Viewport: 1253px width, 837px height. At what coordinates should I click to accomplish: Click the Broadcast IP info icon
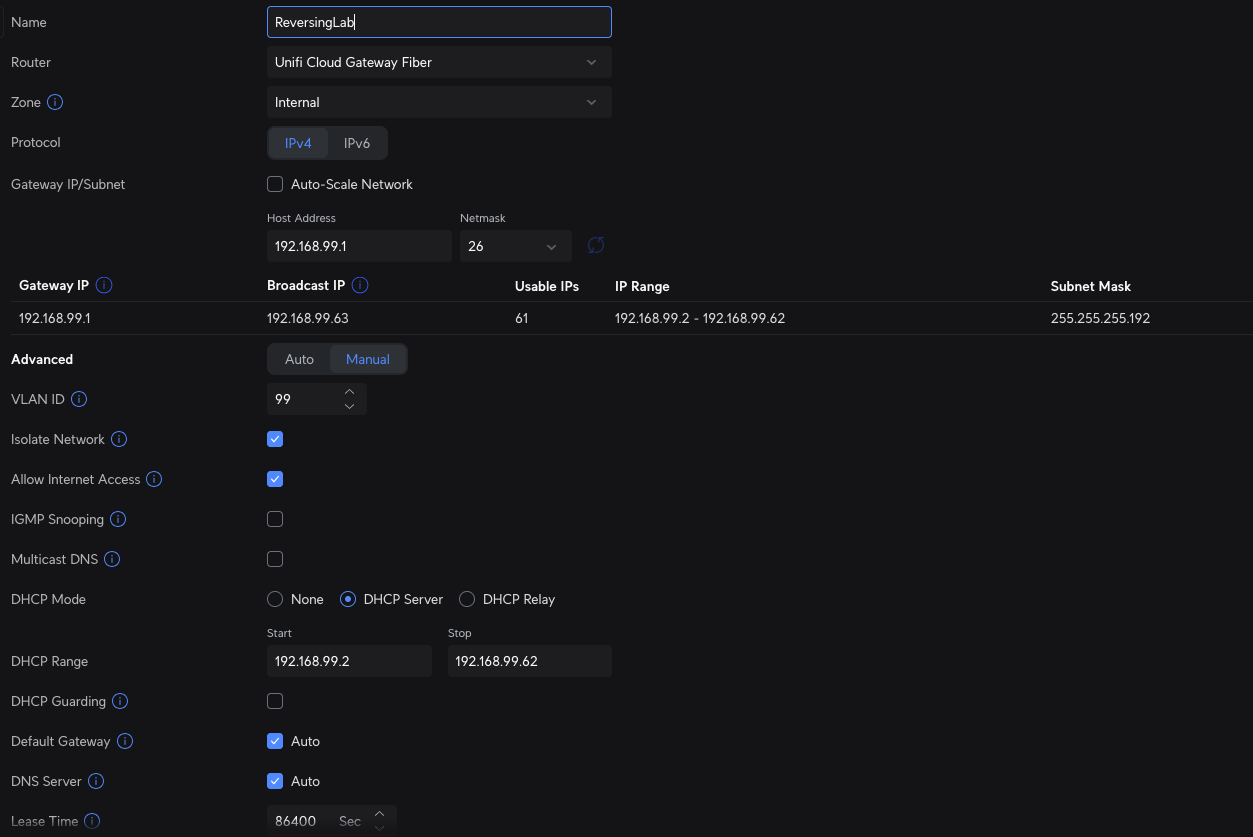tap(360, 285)
